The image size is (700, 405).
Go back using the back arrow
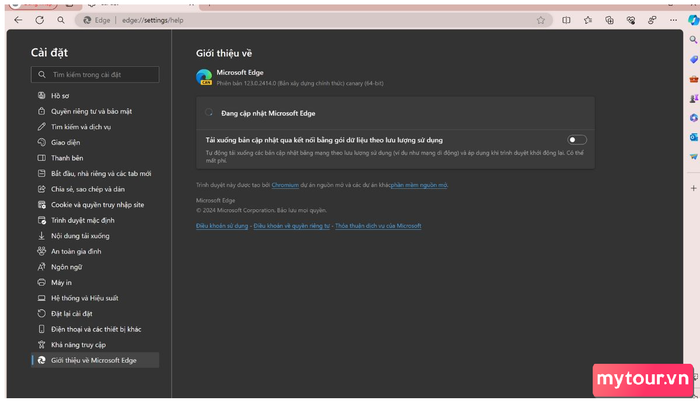pos(18,20)
